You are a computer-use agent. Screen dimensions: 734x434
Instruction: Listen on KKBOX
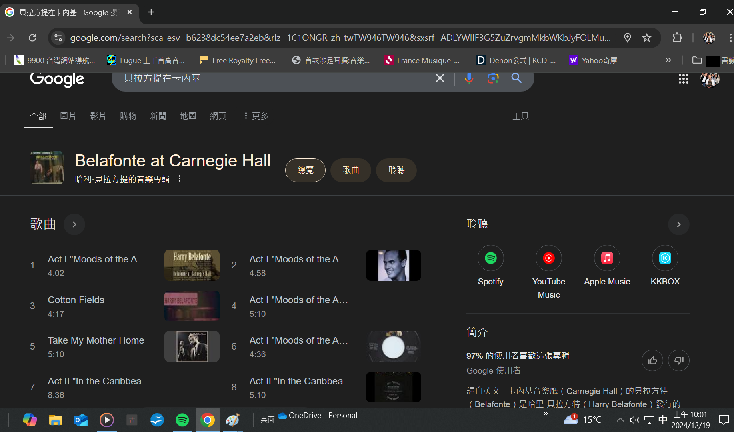click(665, 265)
